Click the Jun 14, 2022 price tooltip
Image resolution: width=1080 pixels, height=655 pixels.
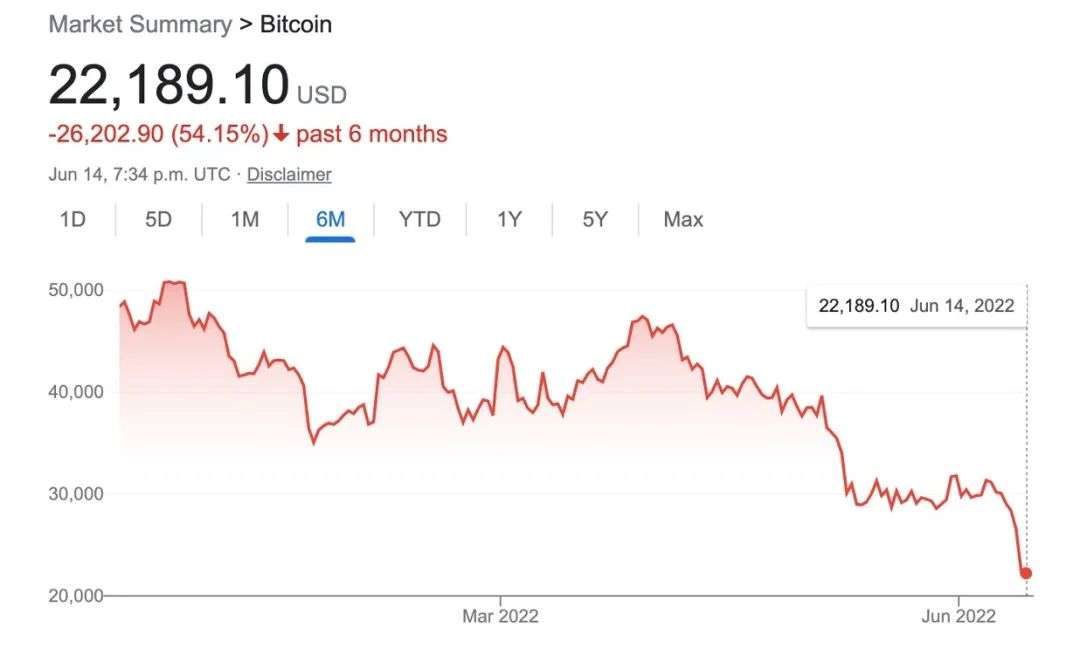[916, 305]
